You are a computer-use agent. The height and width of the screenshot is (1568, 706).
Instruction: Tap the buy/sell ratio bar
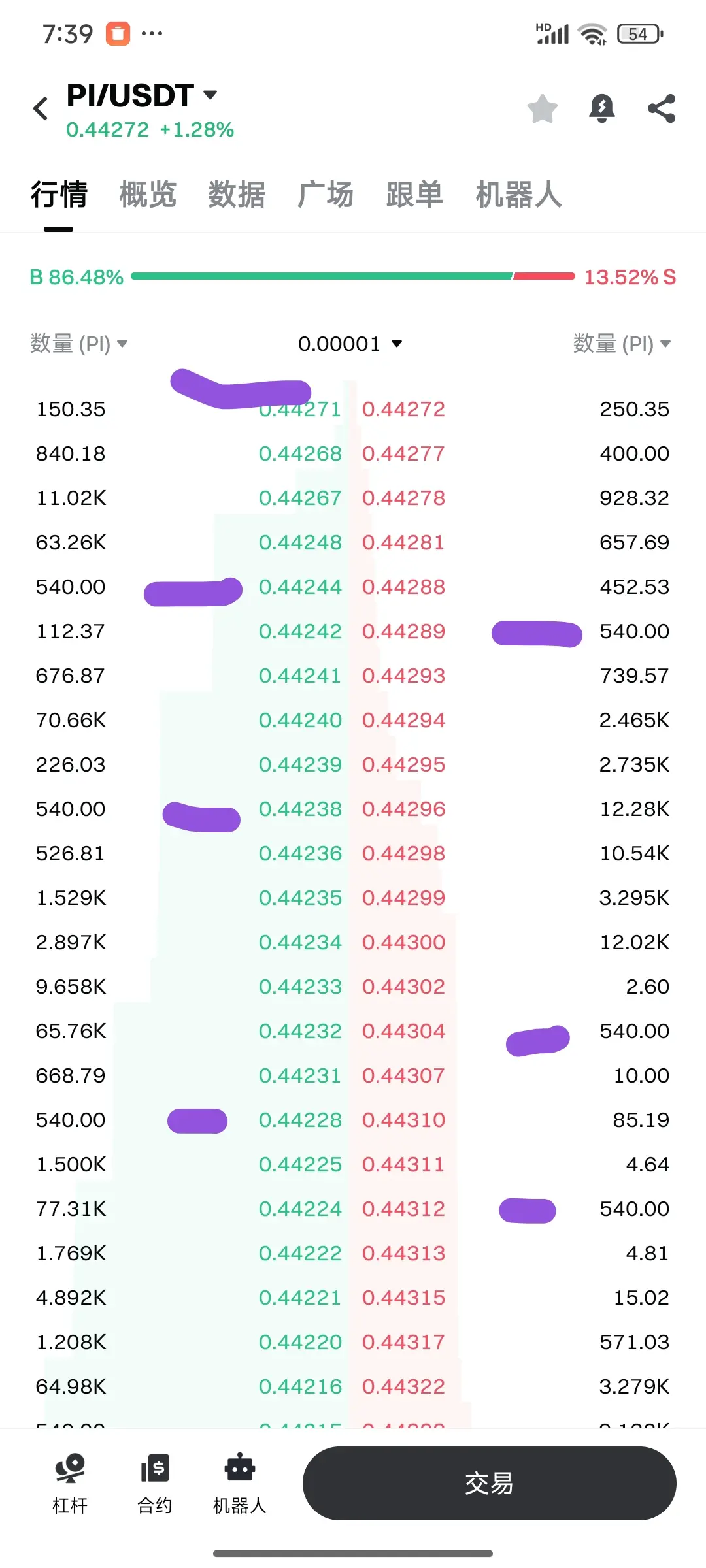(353, 276)
